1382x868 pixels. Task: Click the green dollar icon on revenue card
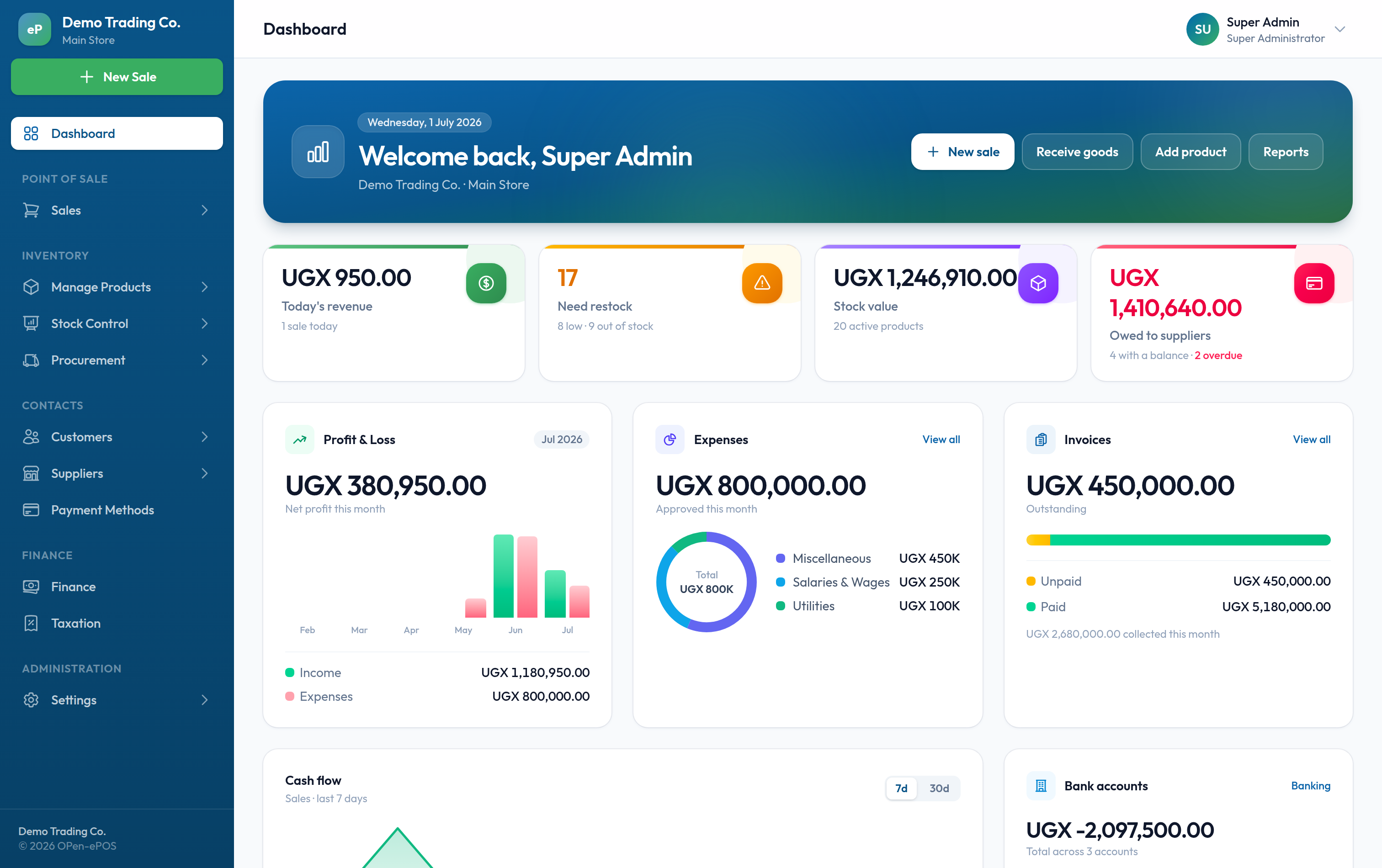pyautogui.click(x=486, y=283)
